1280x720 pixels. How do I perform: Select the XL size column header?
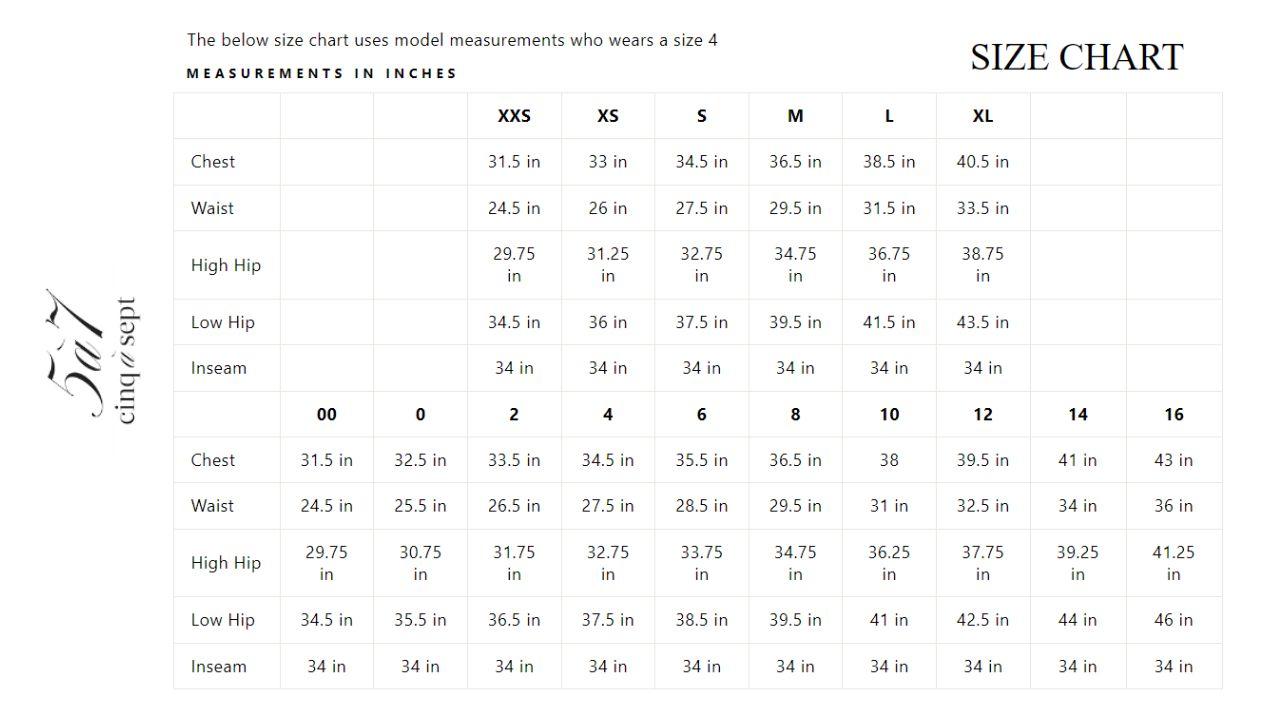tap(983, 116)
